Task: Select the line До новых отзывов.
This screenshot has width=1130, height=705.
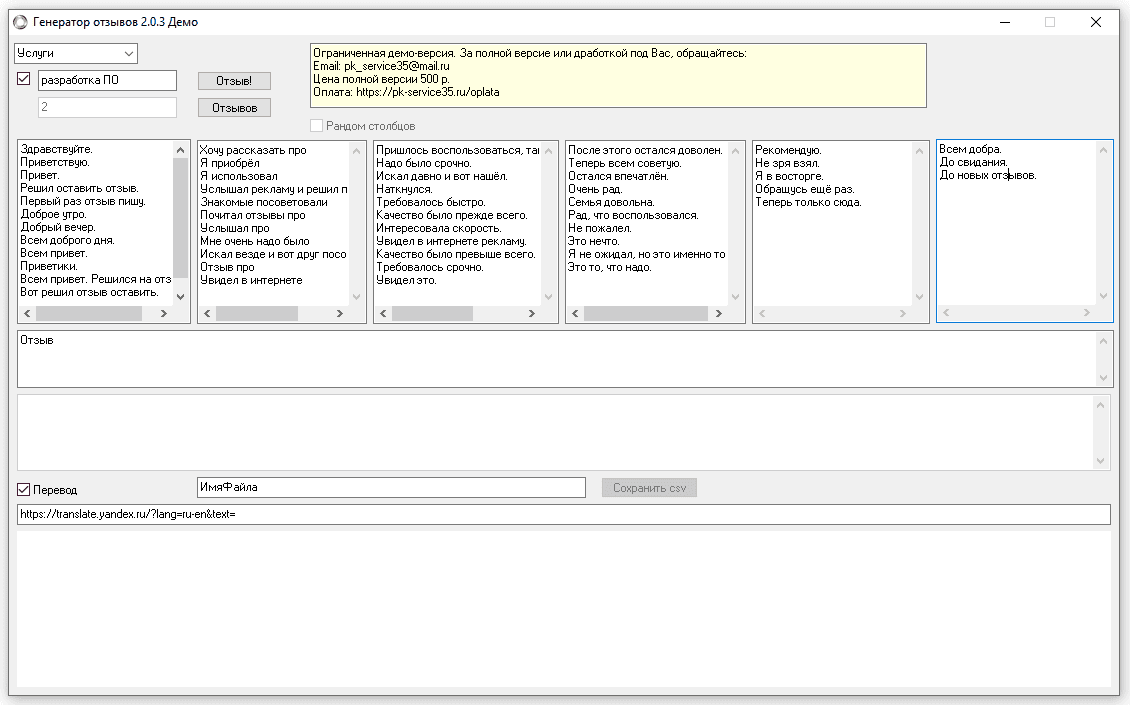Action: point(988,175)
